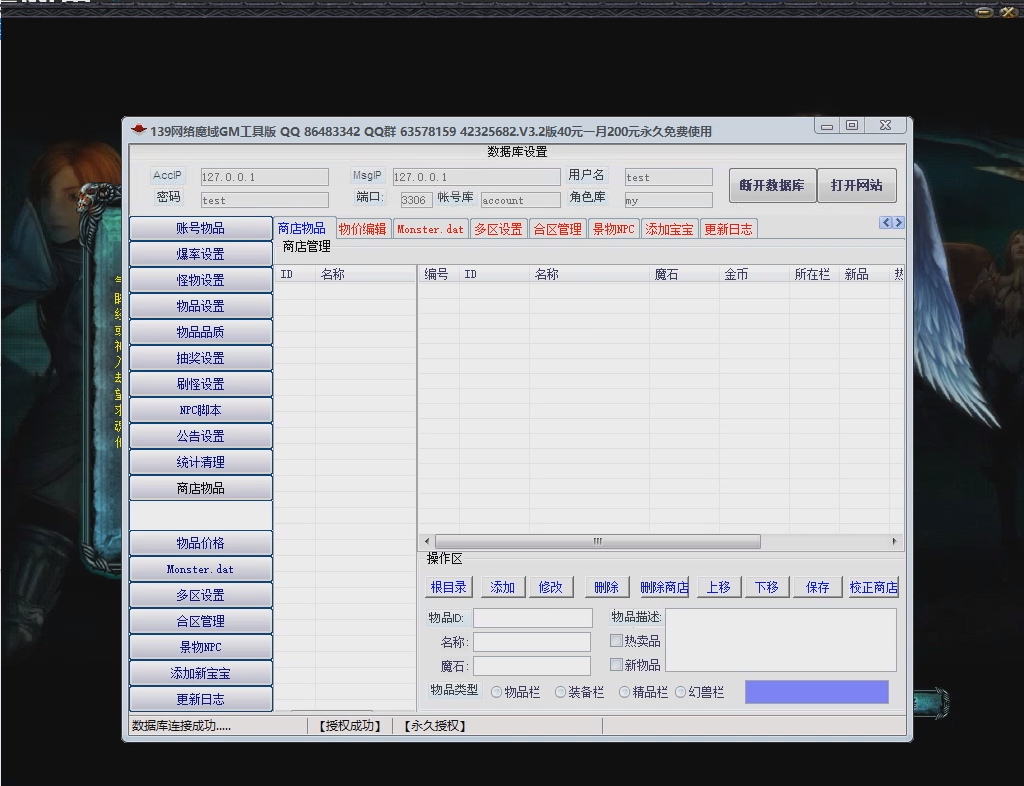
Task: Click the 物品ID input field
Action: 532,618
